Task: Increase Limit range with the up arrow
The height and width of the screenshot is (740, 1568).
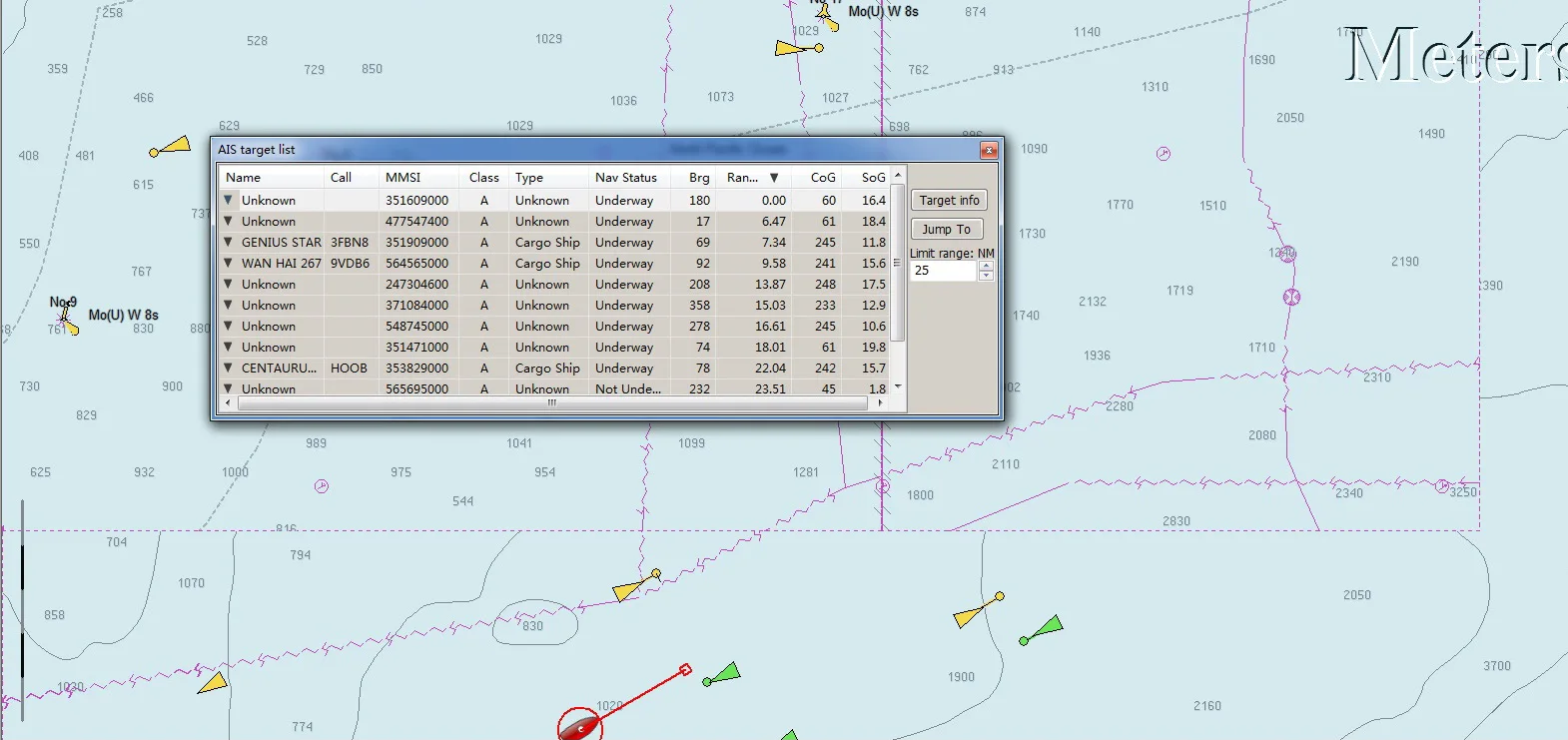Action: 986,266
